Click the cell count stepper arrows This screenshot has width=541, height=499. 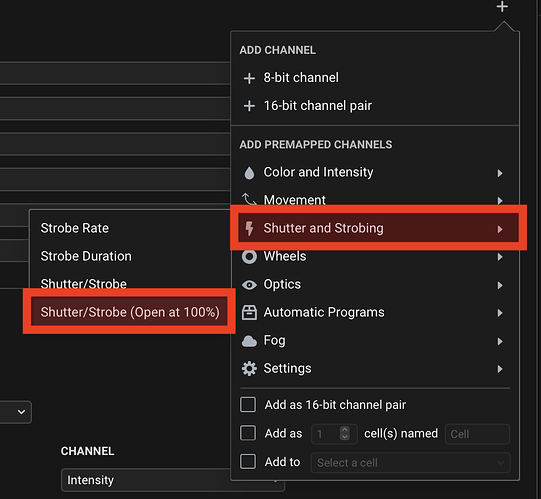click(345, 433)
